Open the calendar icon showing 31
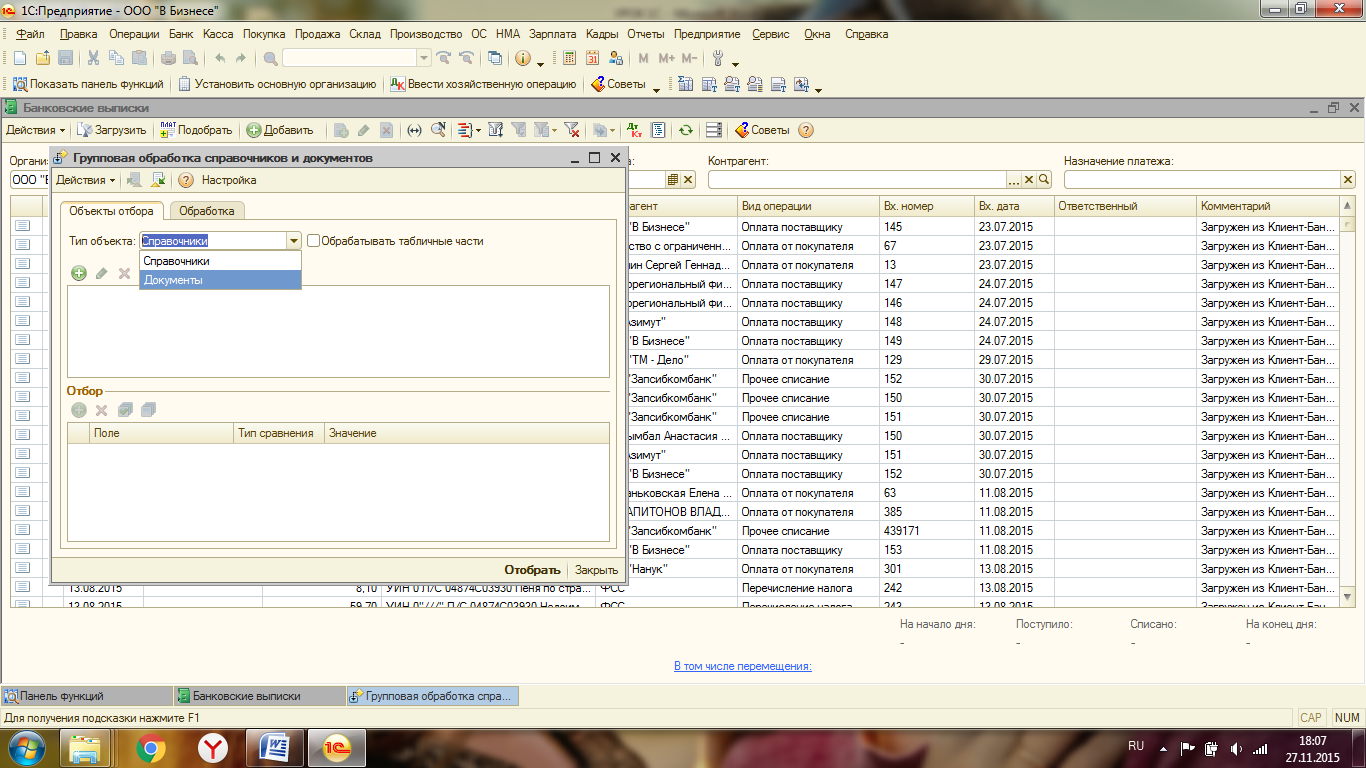The width and height of the screenshot is (1366, 768). click(592, 58)
